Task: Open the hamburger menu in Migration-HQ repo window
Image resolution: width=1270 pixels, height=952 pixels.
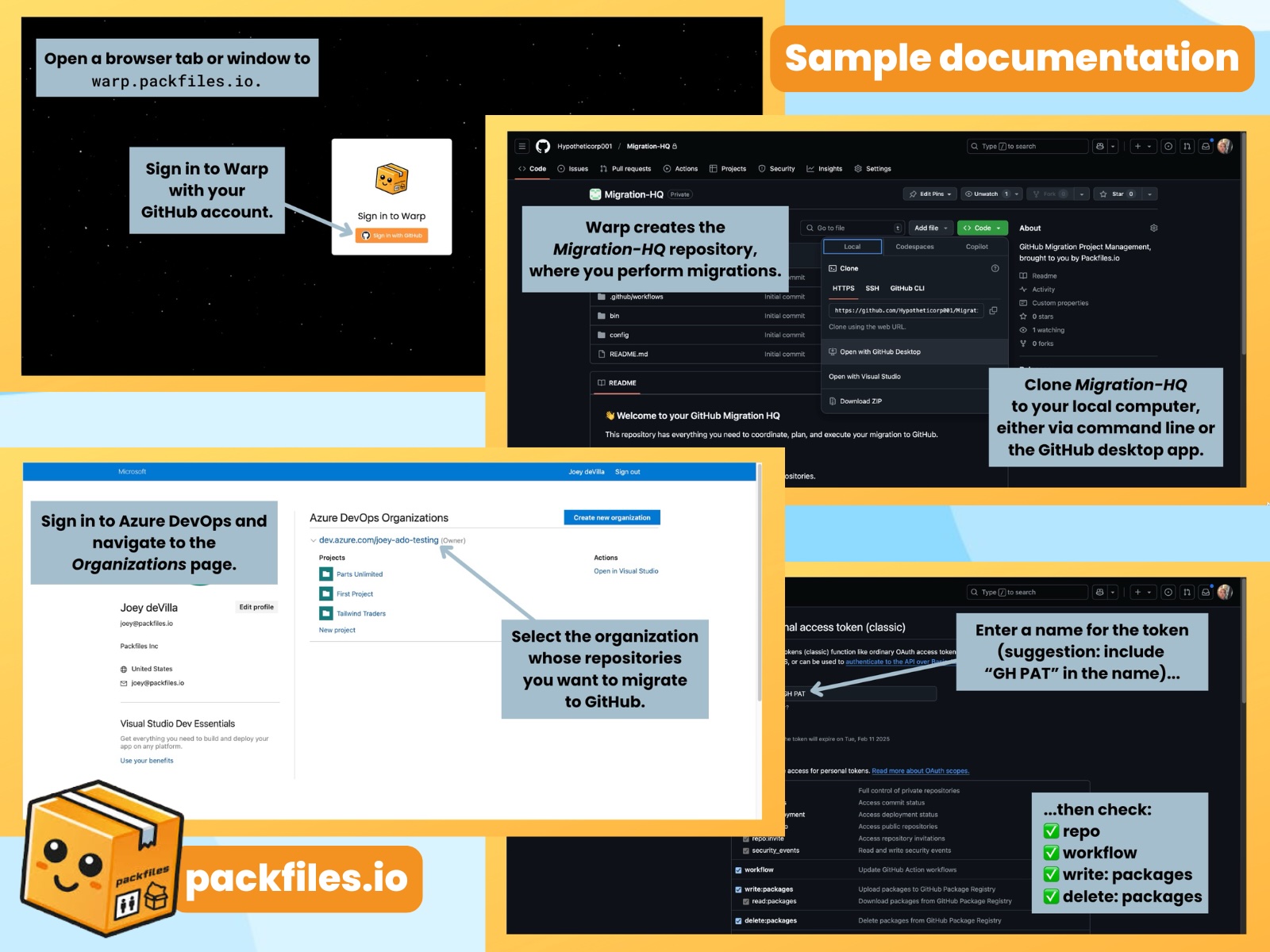Action: 521,146
